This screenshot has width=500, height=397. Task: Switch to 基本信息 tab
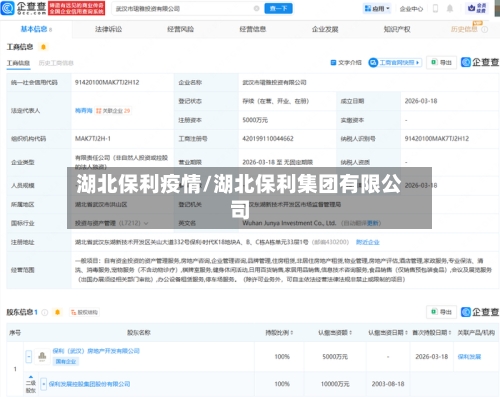point(36,29)
